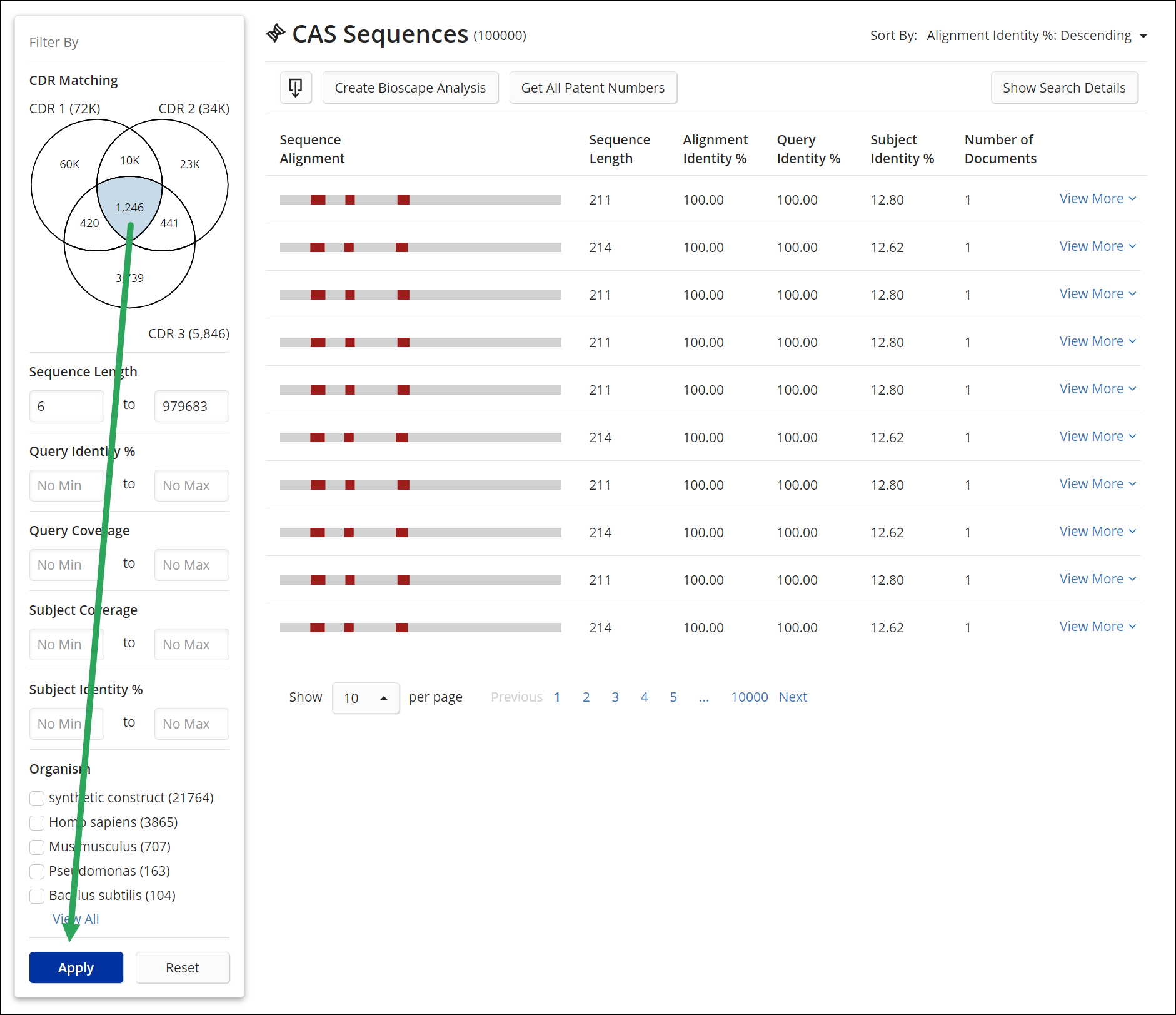The width and height of the screenshot is (1176, 1015).
Task: Jump to last page 10000
Action: point(750,697)
